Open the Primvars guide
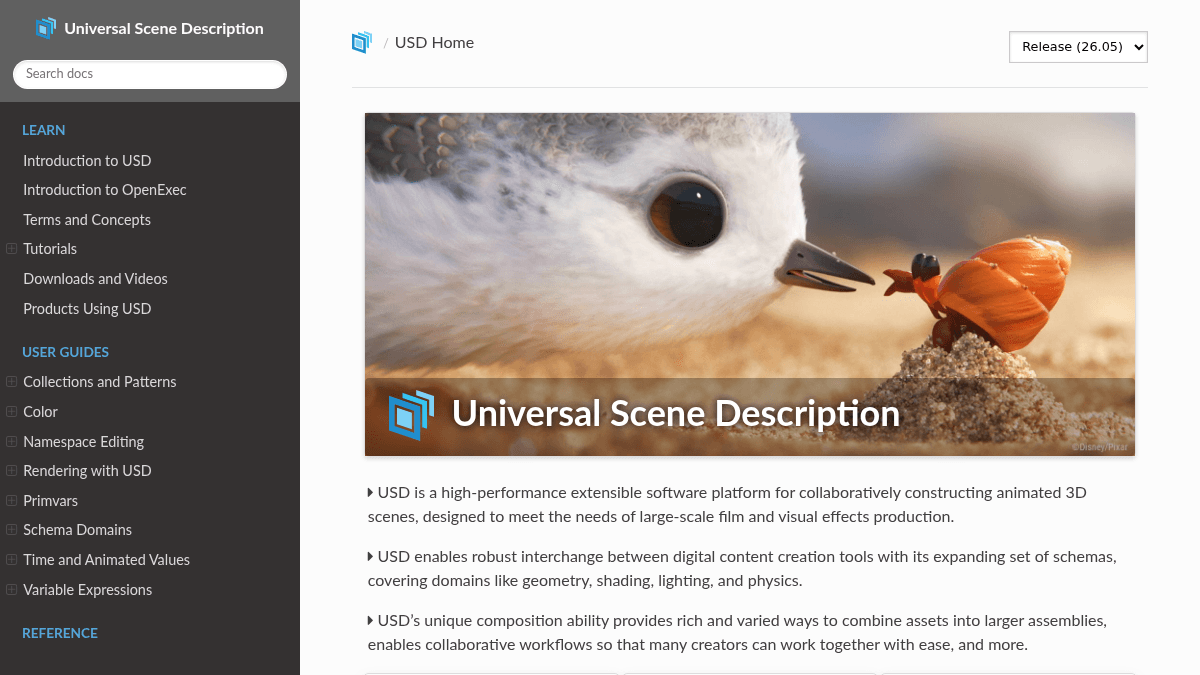This screenshot has width=1200, height=675. 51,501
